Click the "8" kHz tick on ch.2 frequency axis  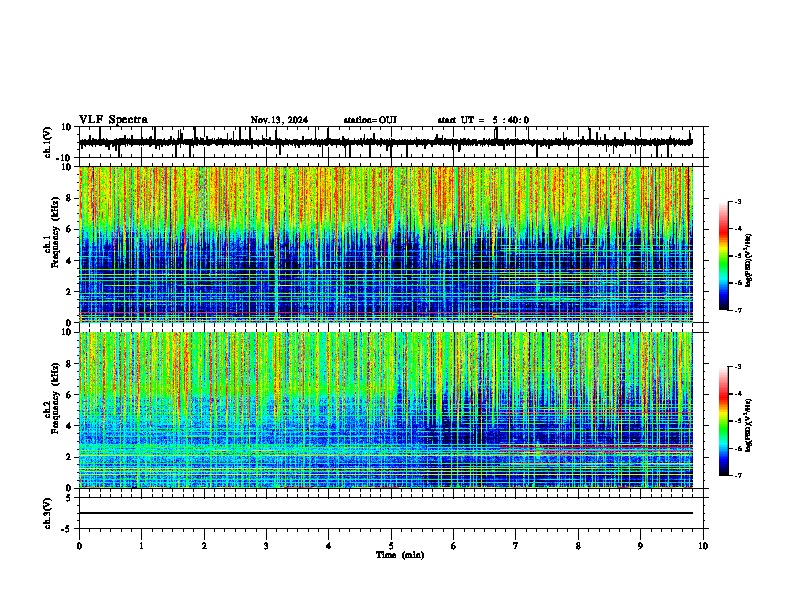coord(69,364)
